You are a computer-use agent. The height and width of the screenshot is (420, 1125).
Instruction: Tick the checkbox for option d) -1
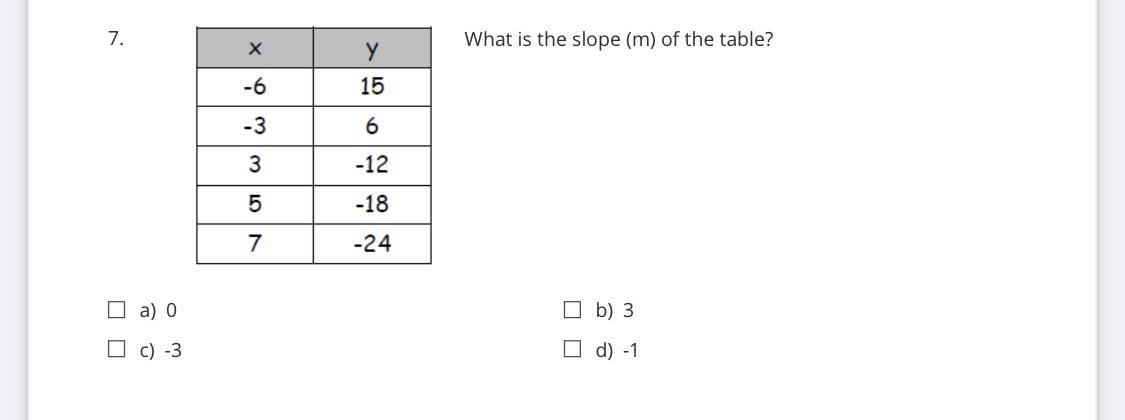pos(572,350)
